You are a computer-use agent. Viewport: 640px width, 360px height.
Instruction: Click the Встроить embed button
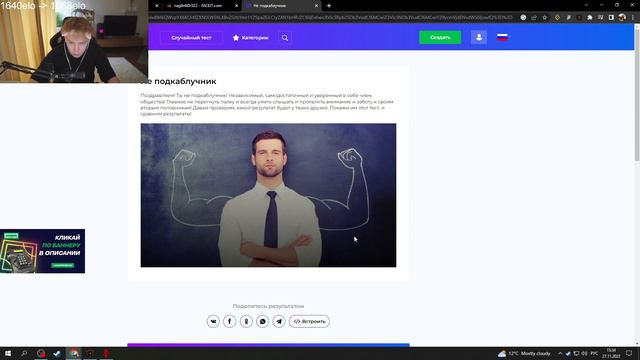[309, 321]
